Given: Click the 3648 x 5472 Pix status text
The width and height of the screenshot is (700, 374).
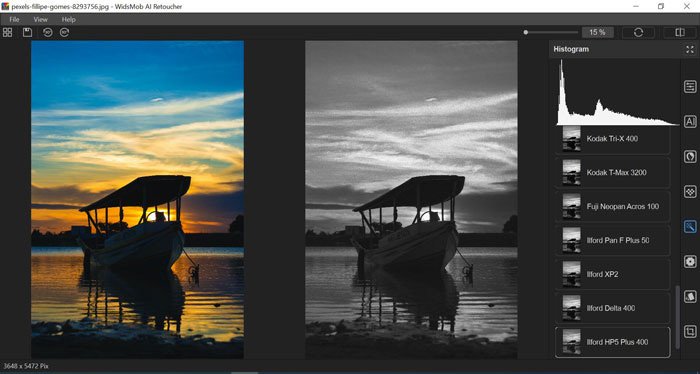Looking at the screenshot, I should [25, 366].
